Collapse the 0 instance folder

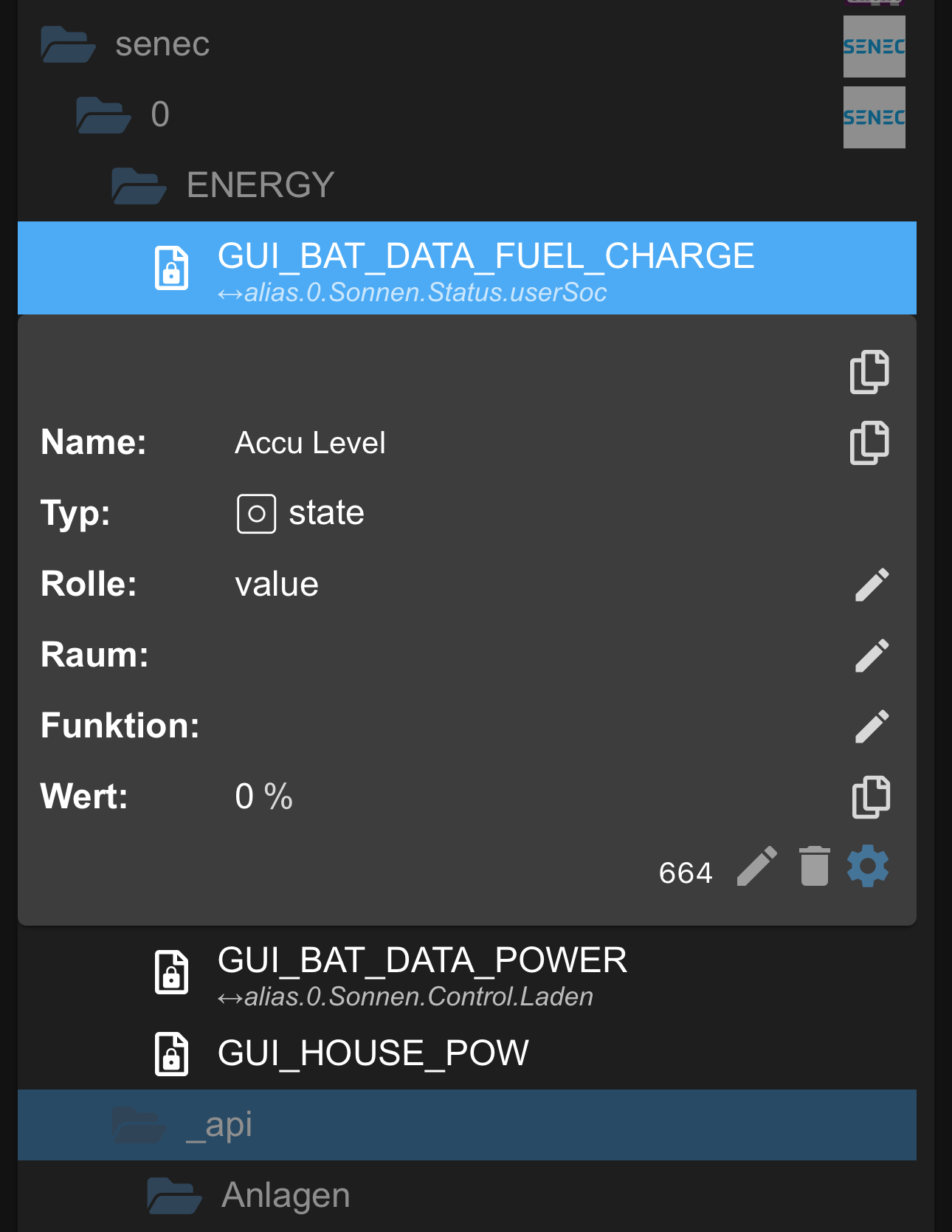click(x=103, y=115)
